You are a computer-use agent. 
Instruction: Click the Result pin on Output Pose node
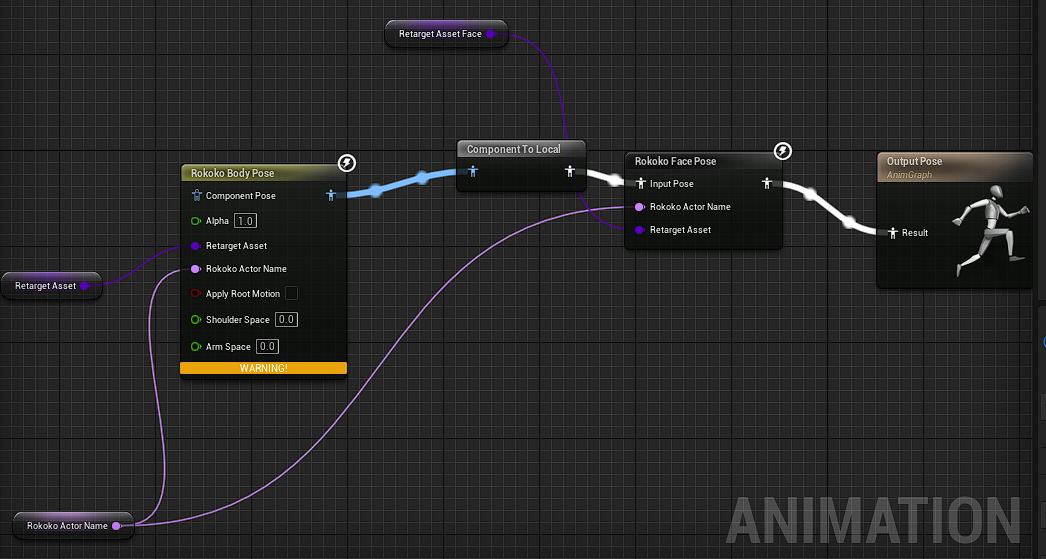[x=893, y=233]
